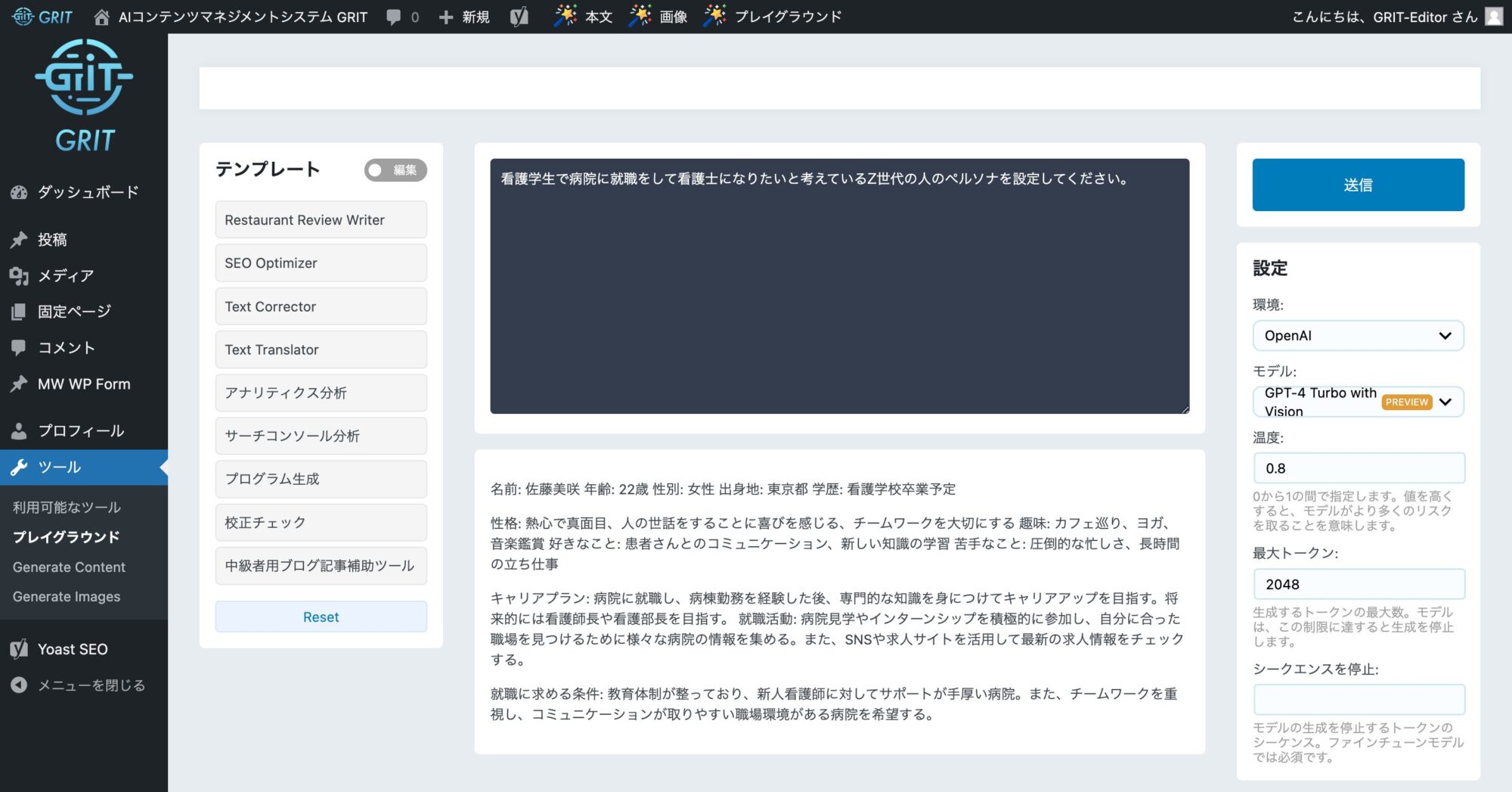Expand the 環境 OpenAI dropdown

coord(1358,336)
